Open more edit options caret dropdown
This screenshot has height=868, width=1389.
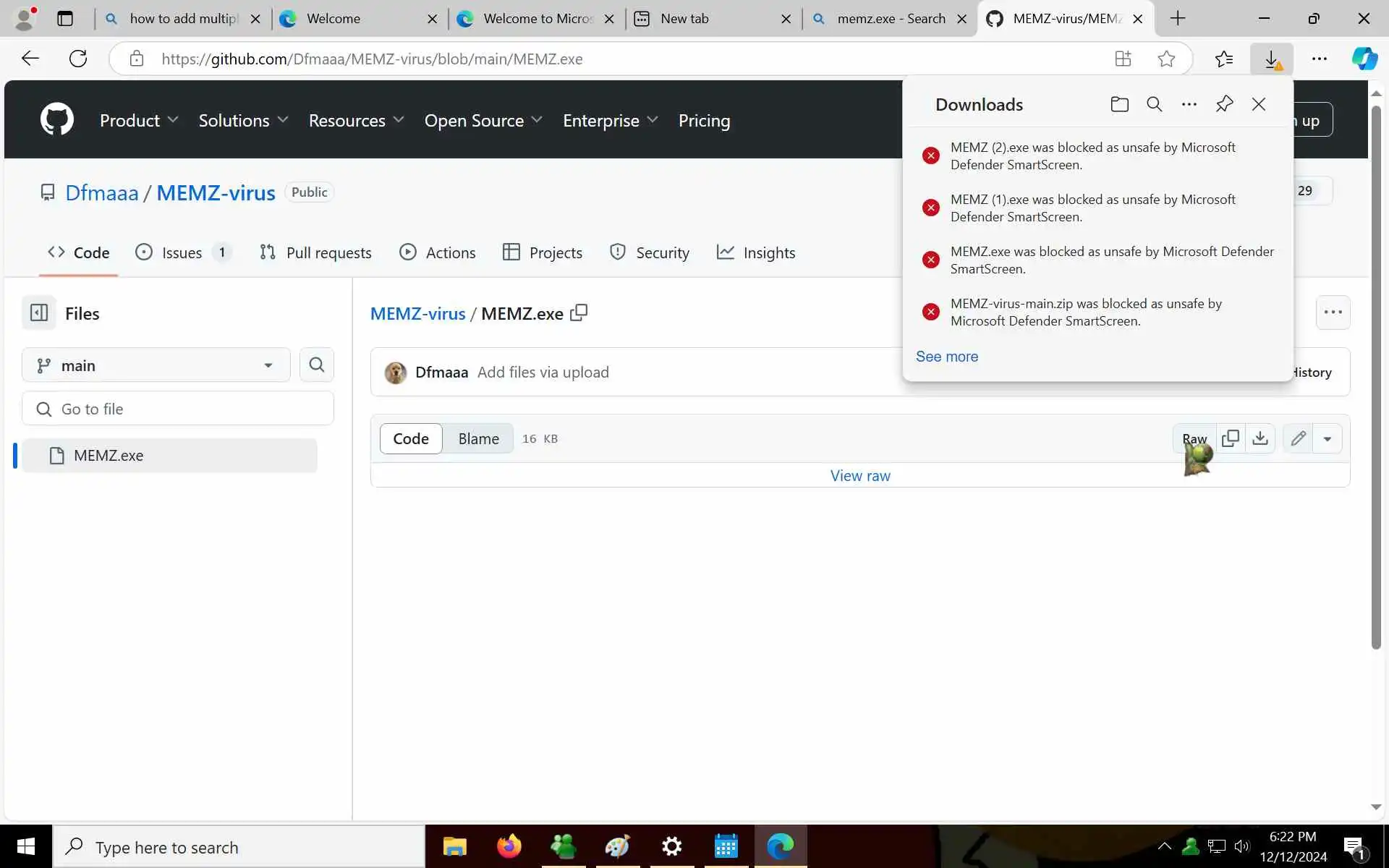click(1327, 438)
